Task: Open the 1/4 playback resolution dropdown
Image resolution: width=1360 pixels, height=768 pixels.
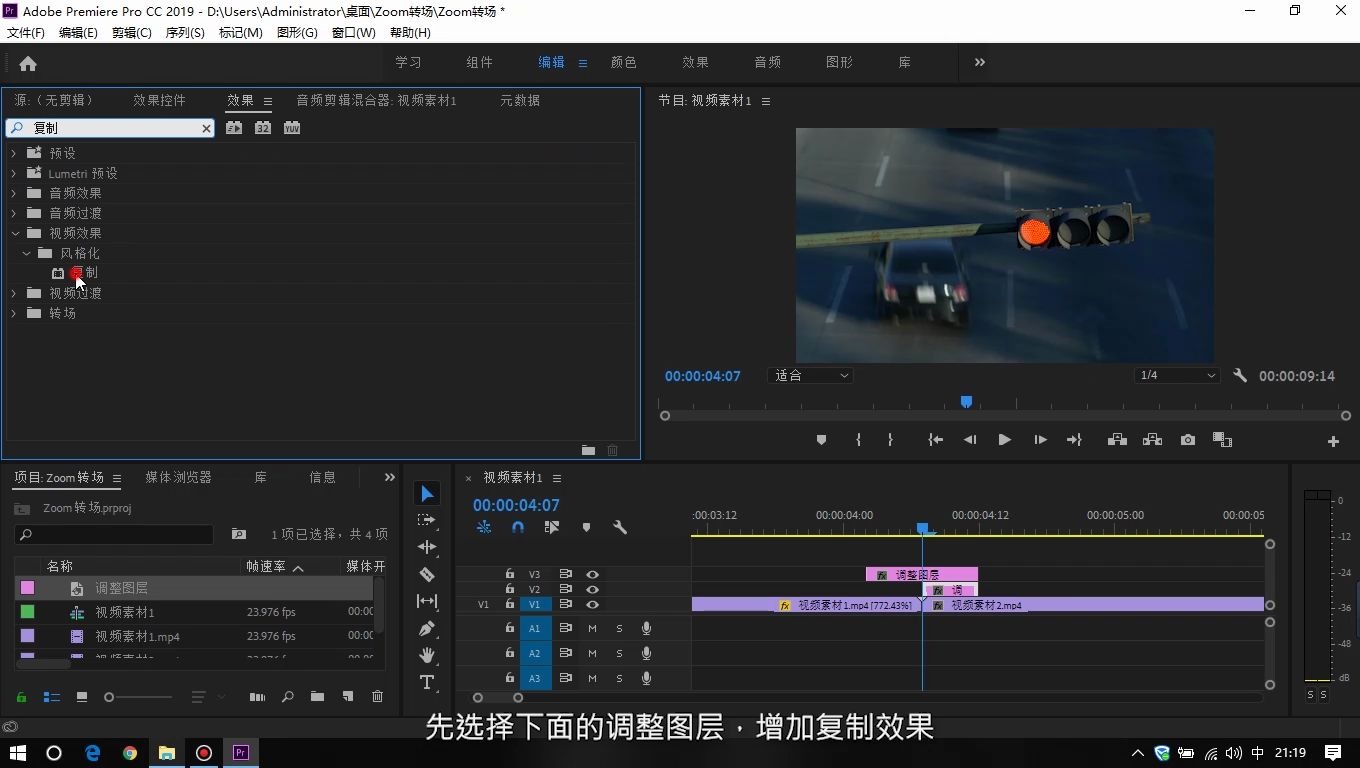Action: pyautogui.click(x=1177, y=375)
